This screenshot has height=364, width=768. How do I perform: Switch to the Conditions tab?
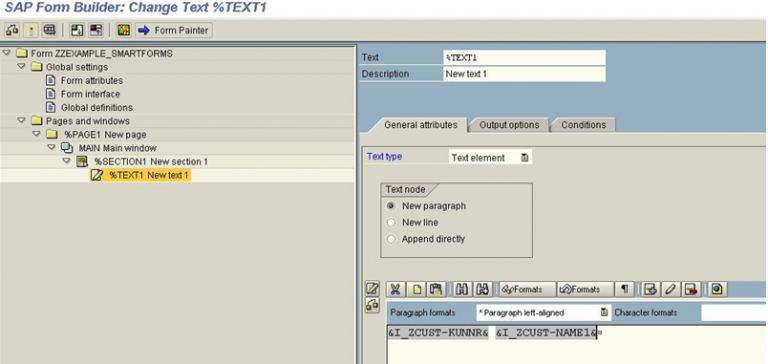click(x=583, y=125)
